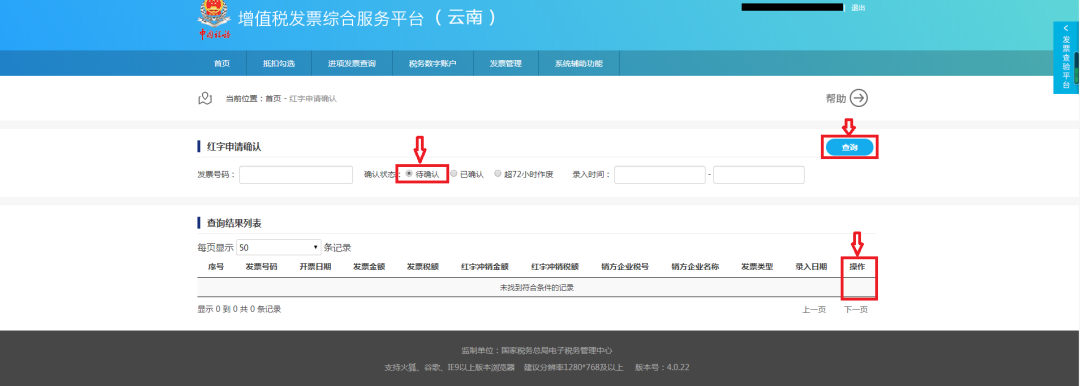Sort by the 序号 column header
The width and height of the screenshot is (1080, 386).
click(x=216, y=266)
